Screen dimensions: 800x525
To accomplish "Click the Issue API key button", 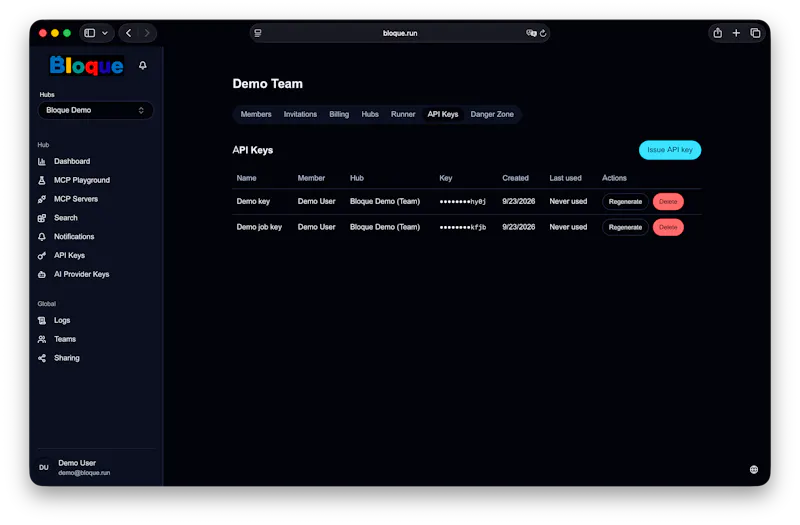I will [670, 150].
